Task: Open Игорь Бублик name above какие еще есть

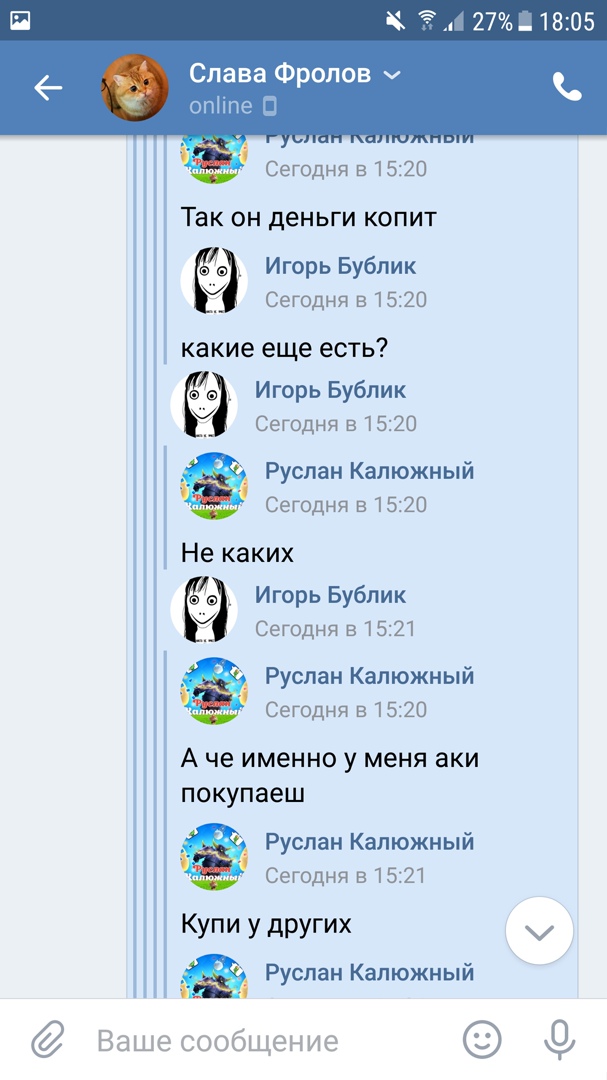Action: [340, 266]
